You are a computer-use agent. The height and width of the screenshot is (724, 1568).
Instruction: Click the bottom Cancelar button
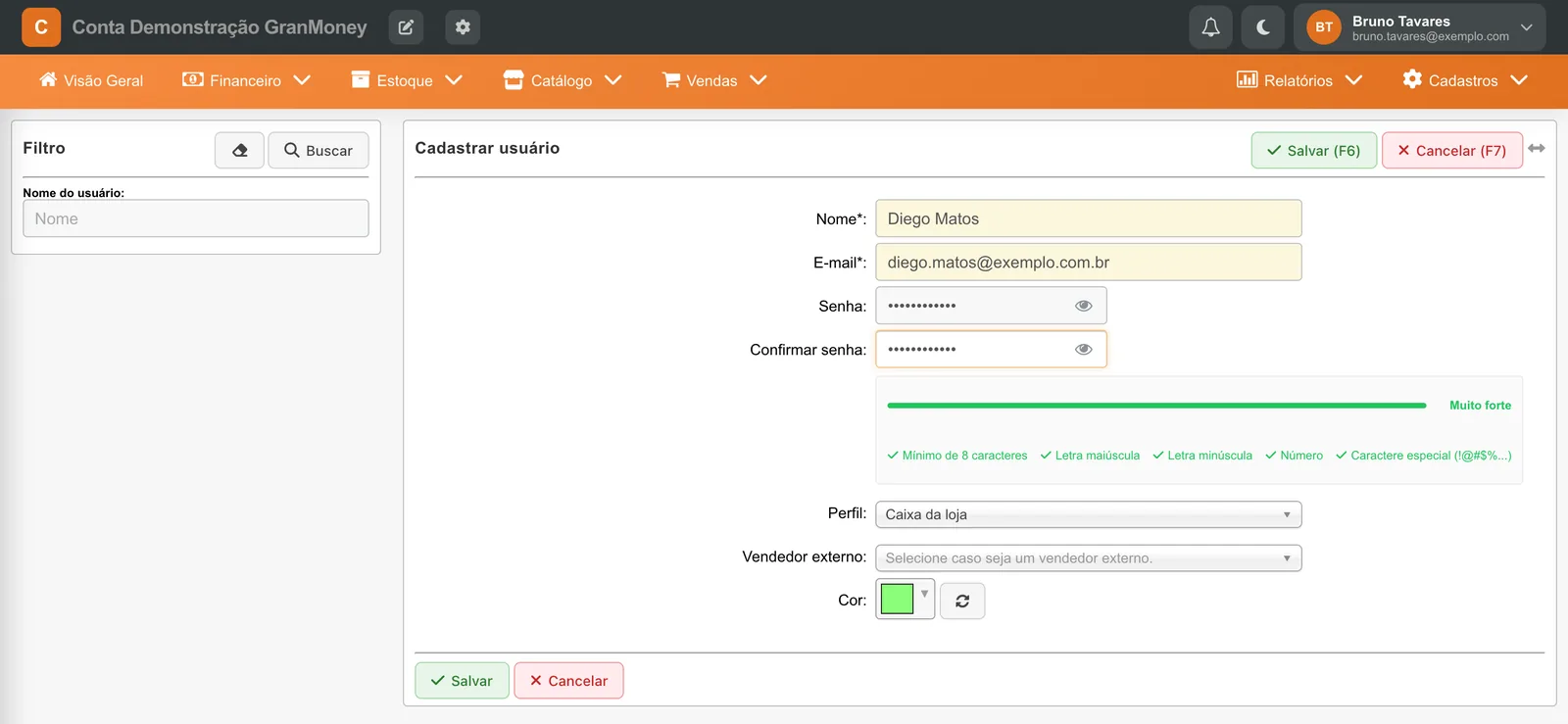[x=568, y=681]
